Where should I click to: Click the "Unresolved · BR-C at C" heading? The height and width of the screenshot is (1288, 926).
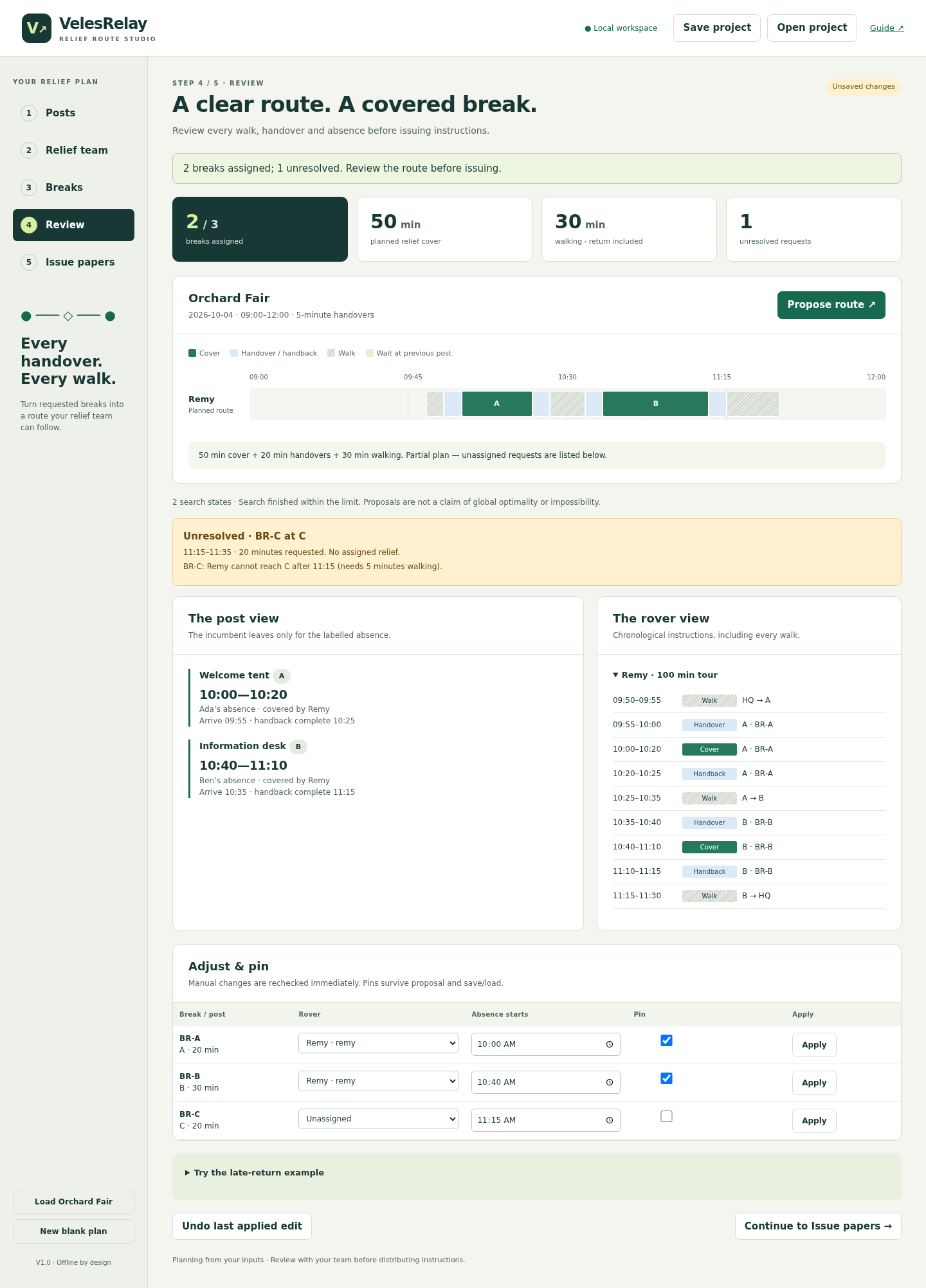244,536
